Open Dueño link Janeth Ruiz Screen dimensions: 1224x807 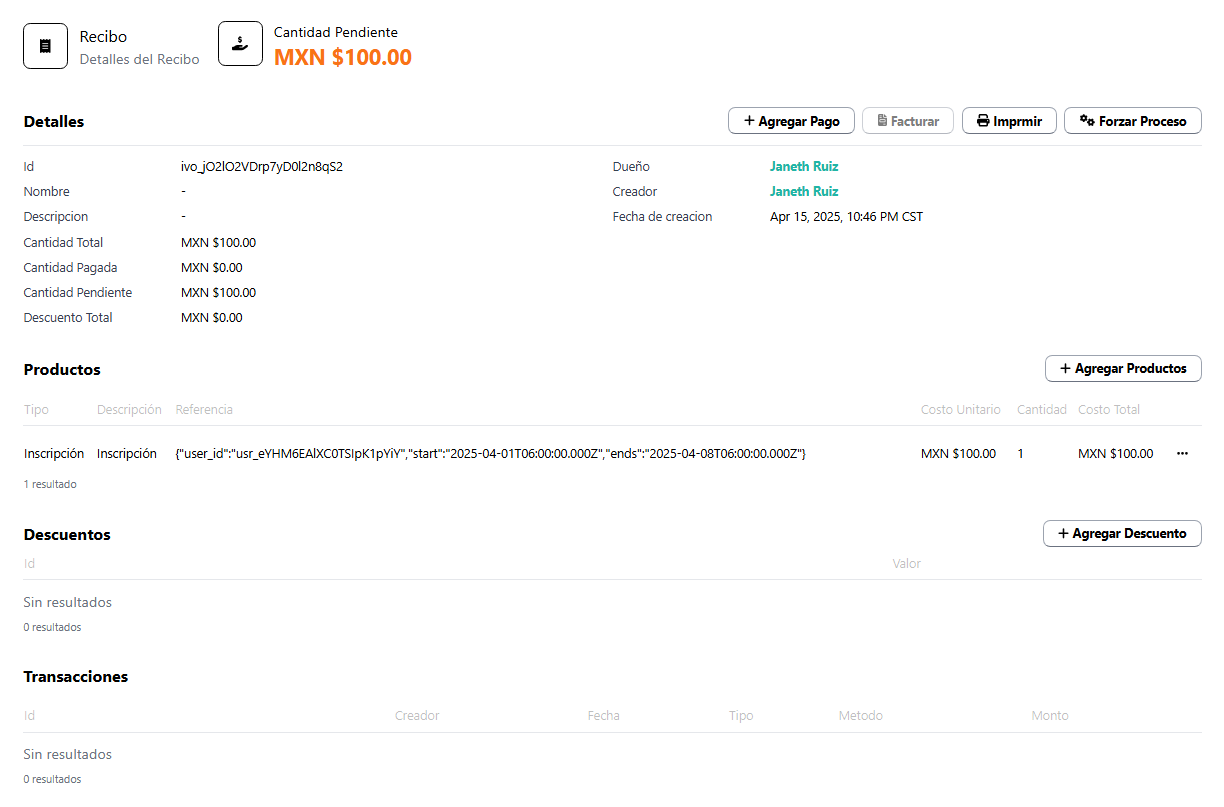point(804,167)
